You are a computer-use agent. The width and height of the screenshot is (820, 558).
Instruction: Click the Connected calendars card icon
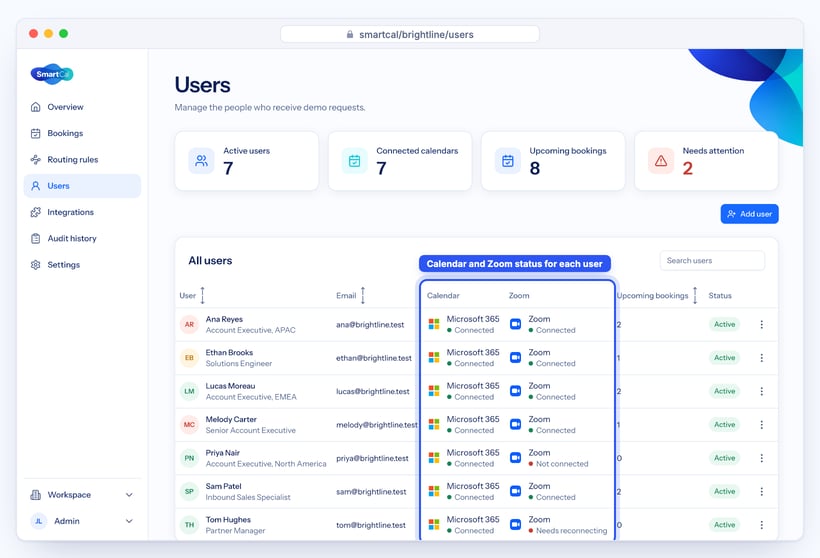point(355,161)
